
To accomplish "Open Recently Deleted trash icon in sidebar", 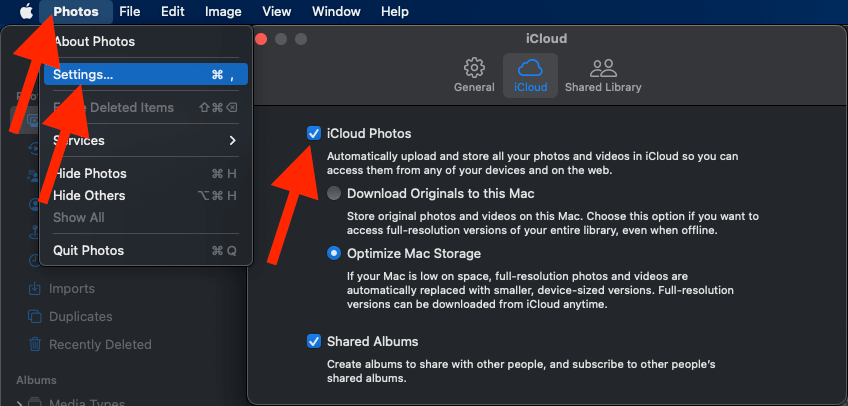I will coord(33,345).
